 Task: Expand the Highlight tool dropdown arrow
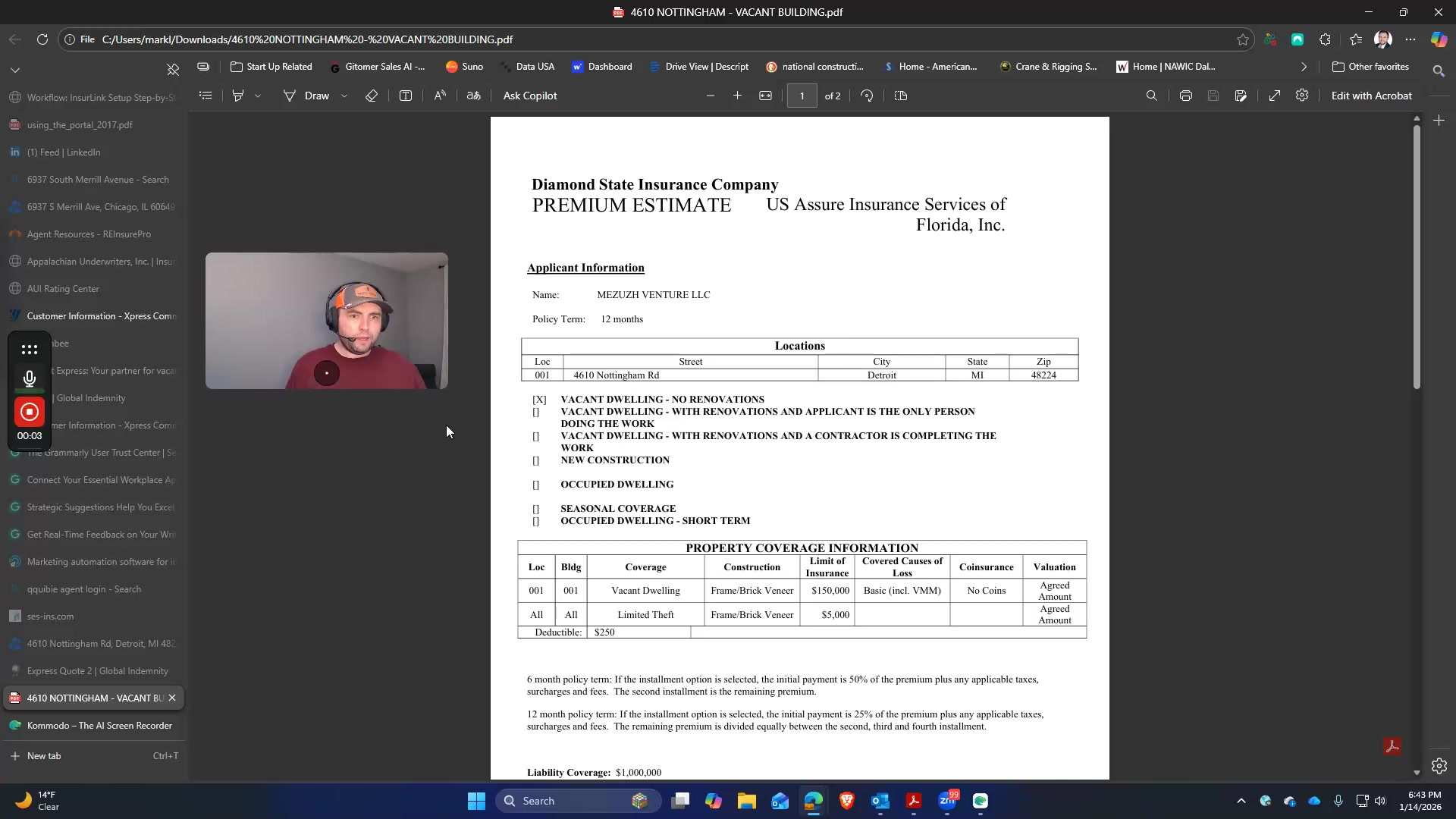258,96
